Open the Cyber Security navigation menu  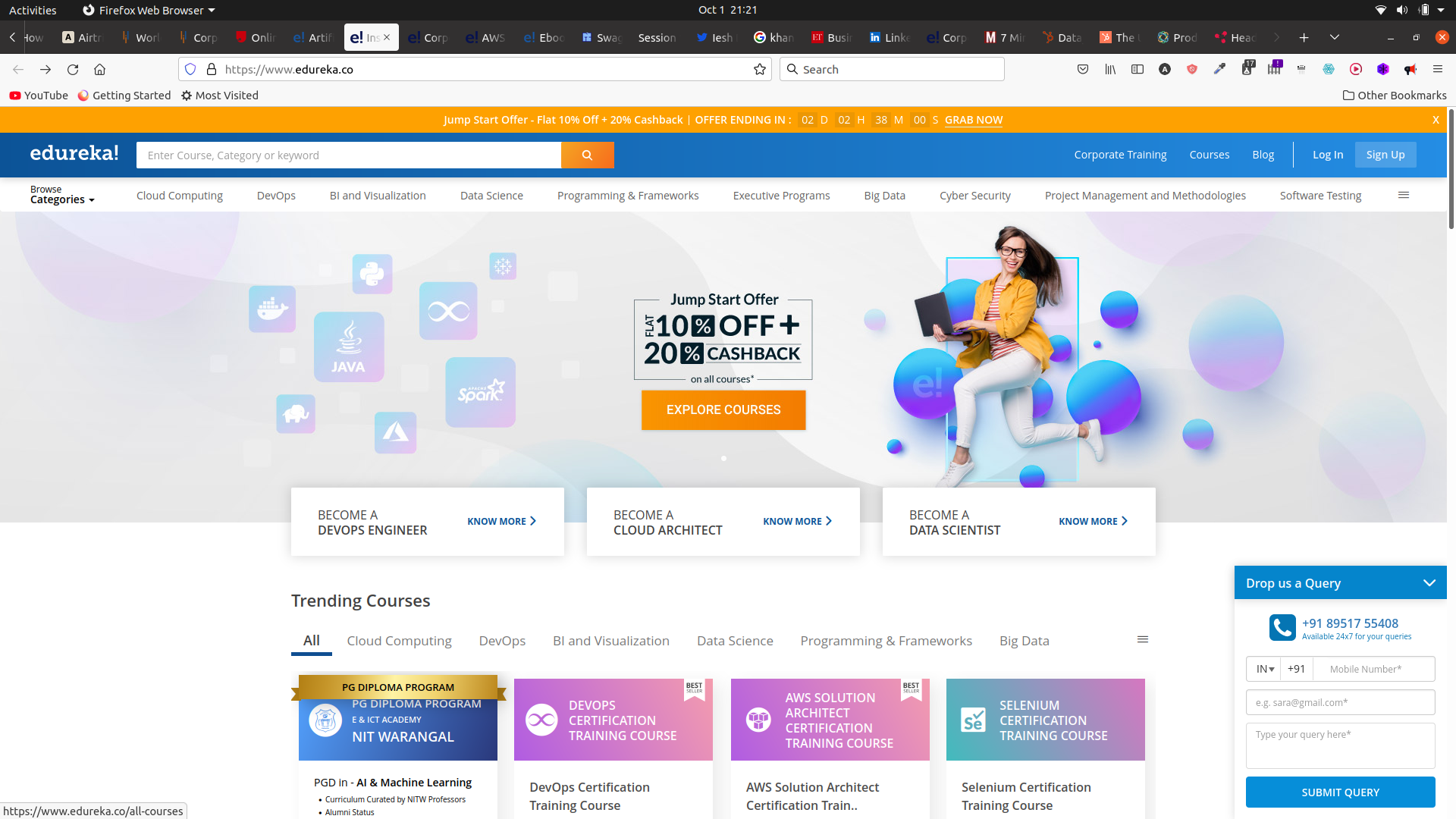coord(975,195)
